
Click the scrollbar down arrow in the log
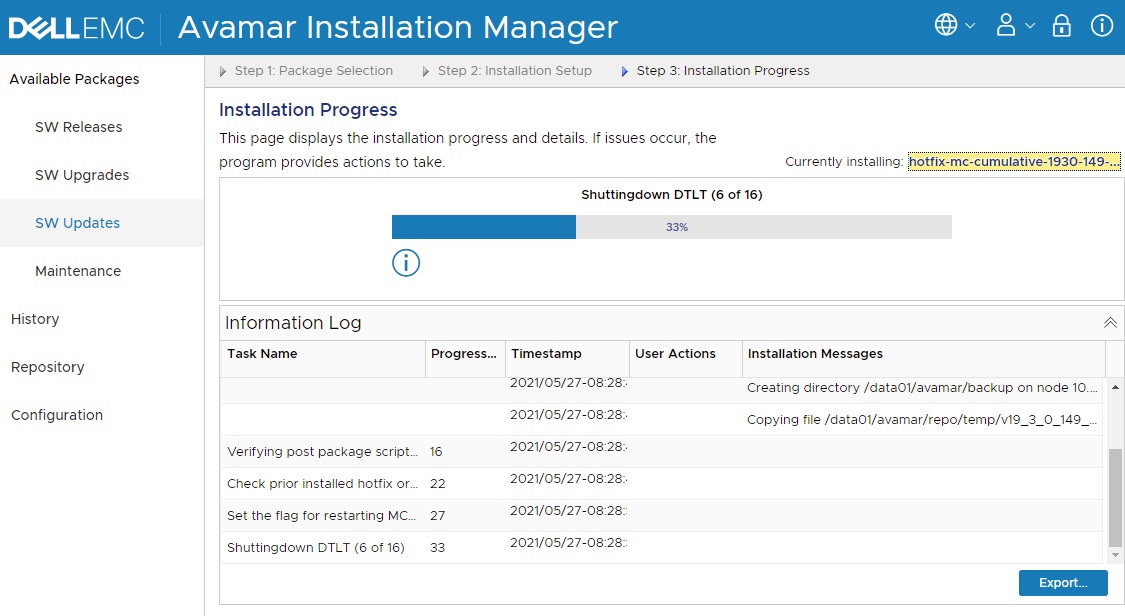pos(1113,555)
